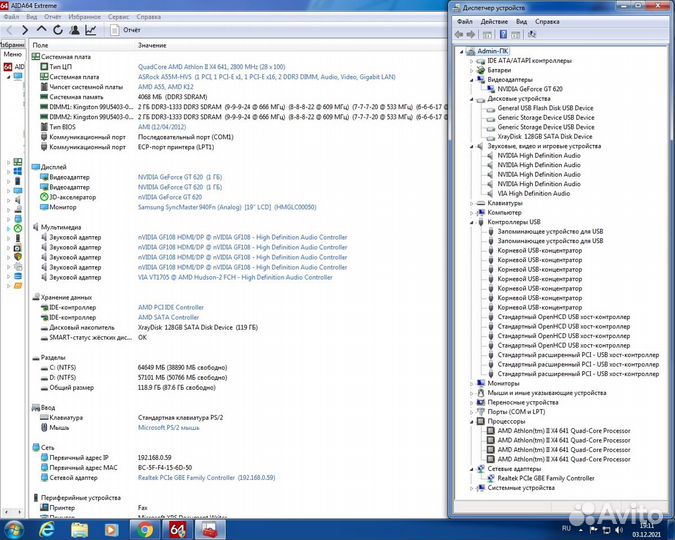This screenshot has width=675, height=540.
Task: Open the AIDA64 graph chart icon
Action: click(91, 30)
